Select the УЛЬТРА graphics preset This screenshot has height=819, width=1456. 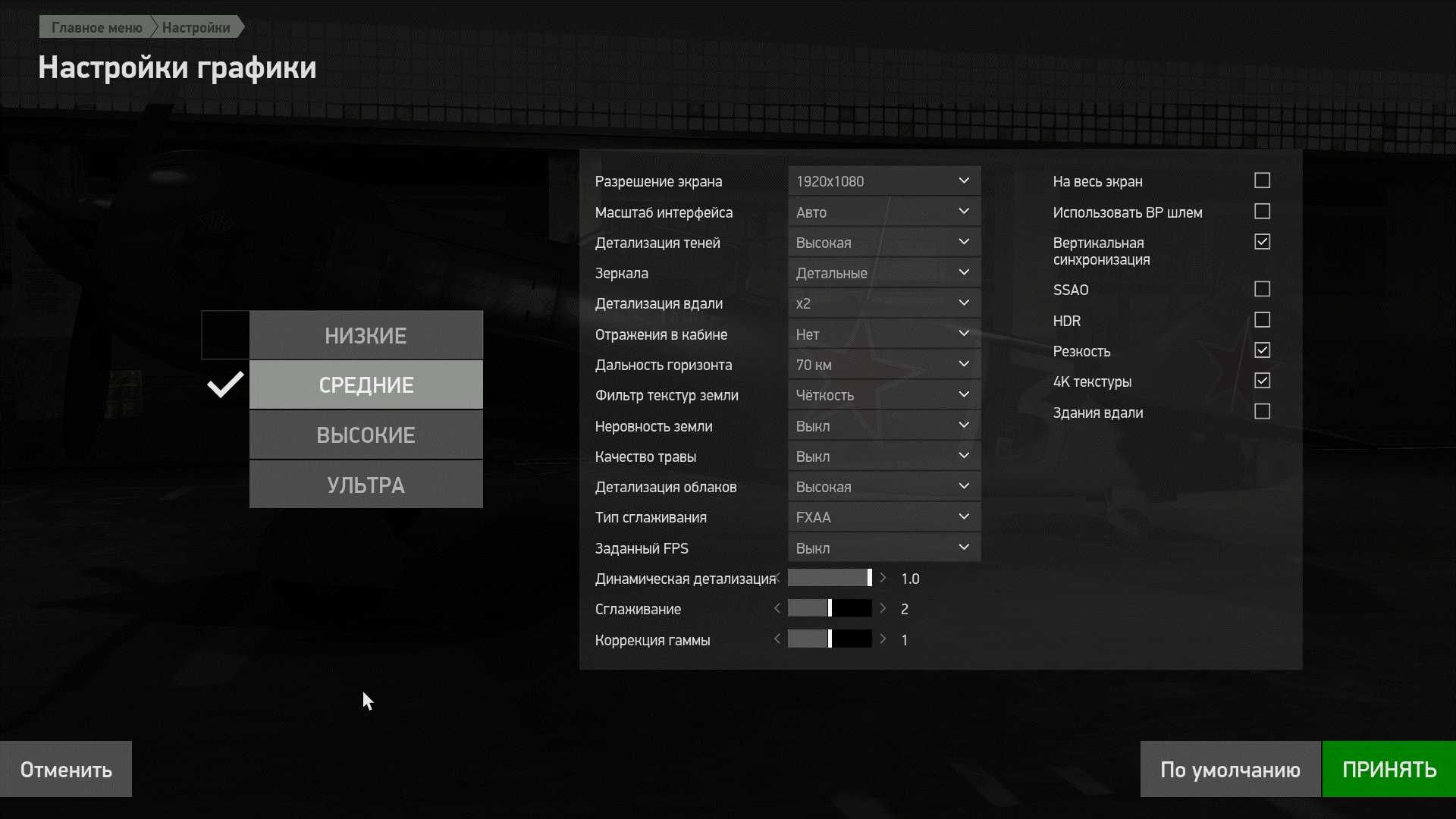pos(366,485)
